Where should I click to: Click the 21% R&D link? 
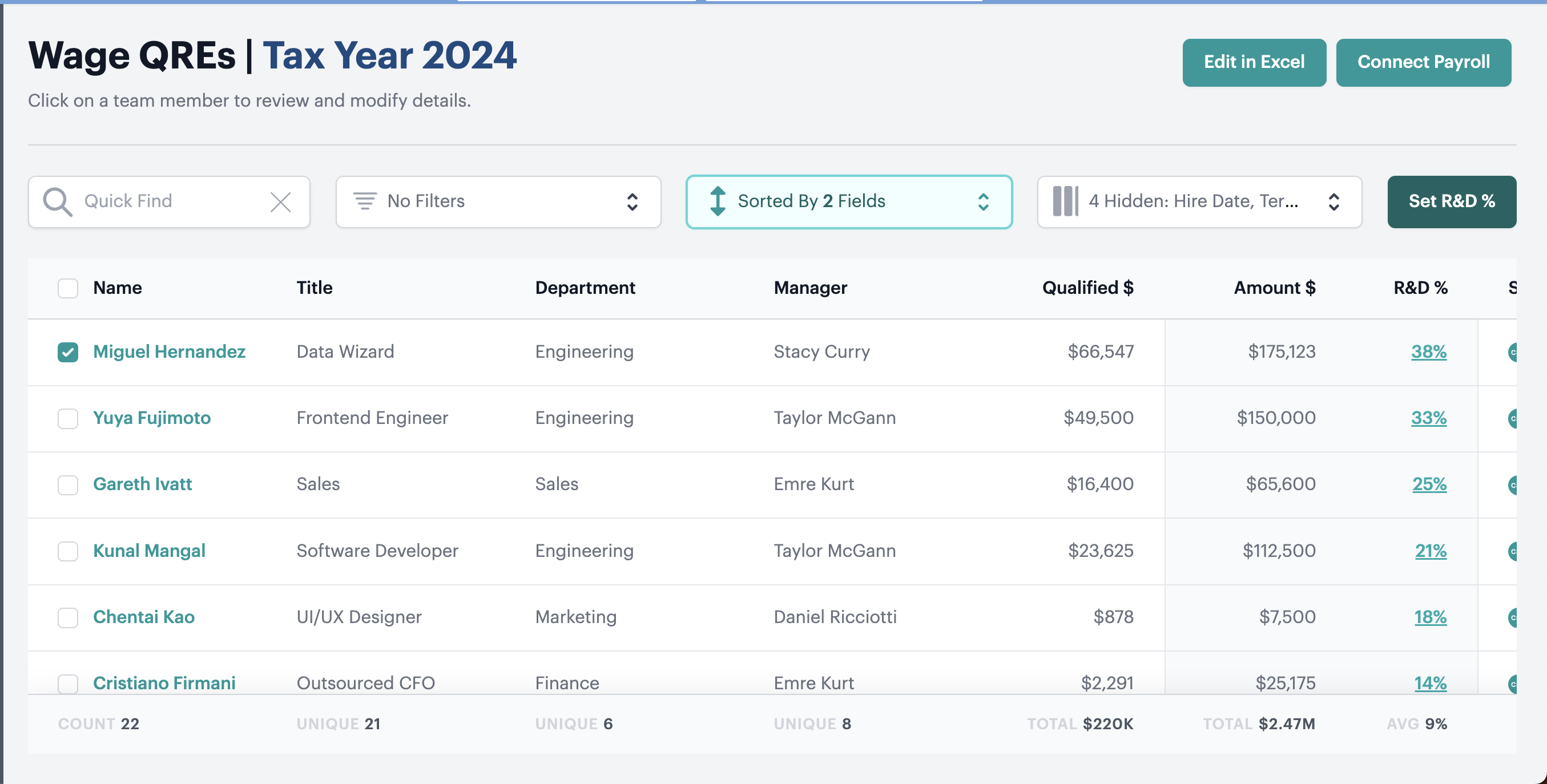tap(1431, 551)
